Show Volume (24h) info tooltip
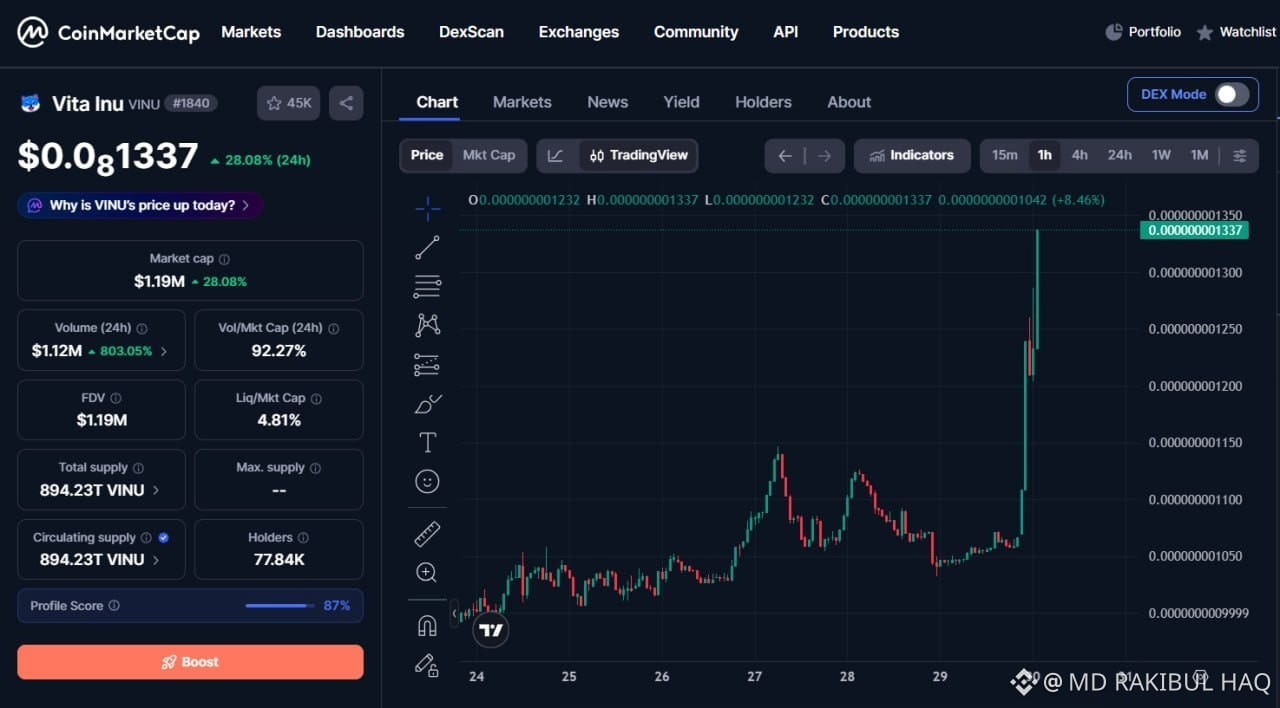Viewport: 1280px width, 708px height. [x=141, y=328]
